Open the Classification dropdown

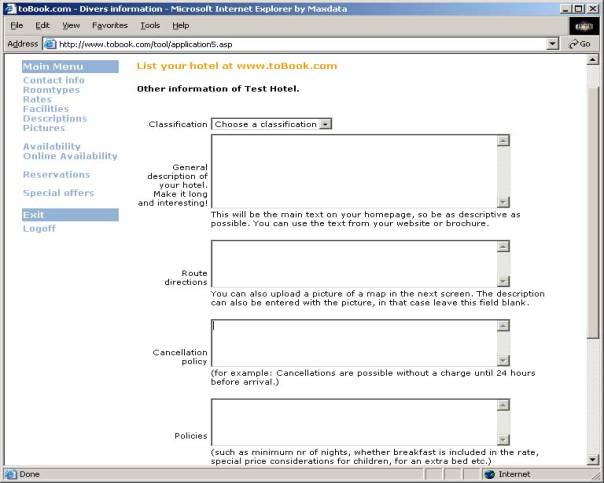325,124
